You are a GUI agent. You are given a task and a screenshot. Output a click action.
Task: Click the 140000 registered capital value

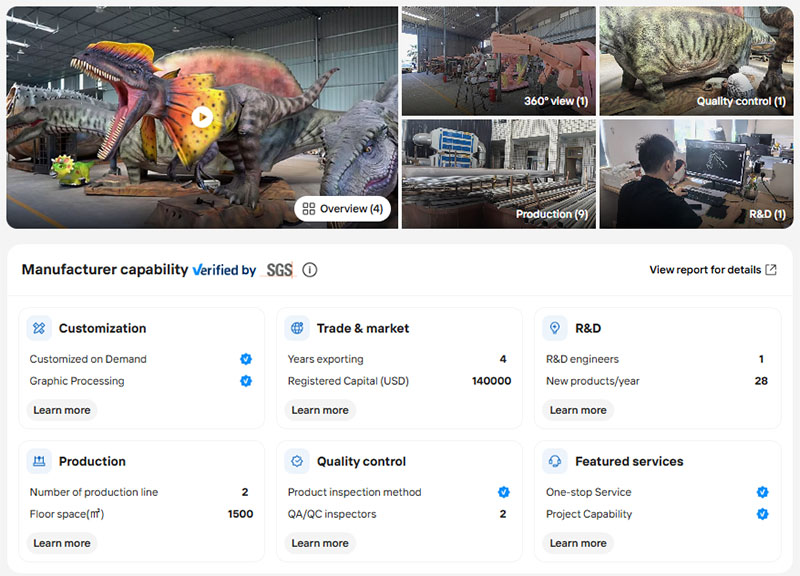click(491, 381)
